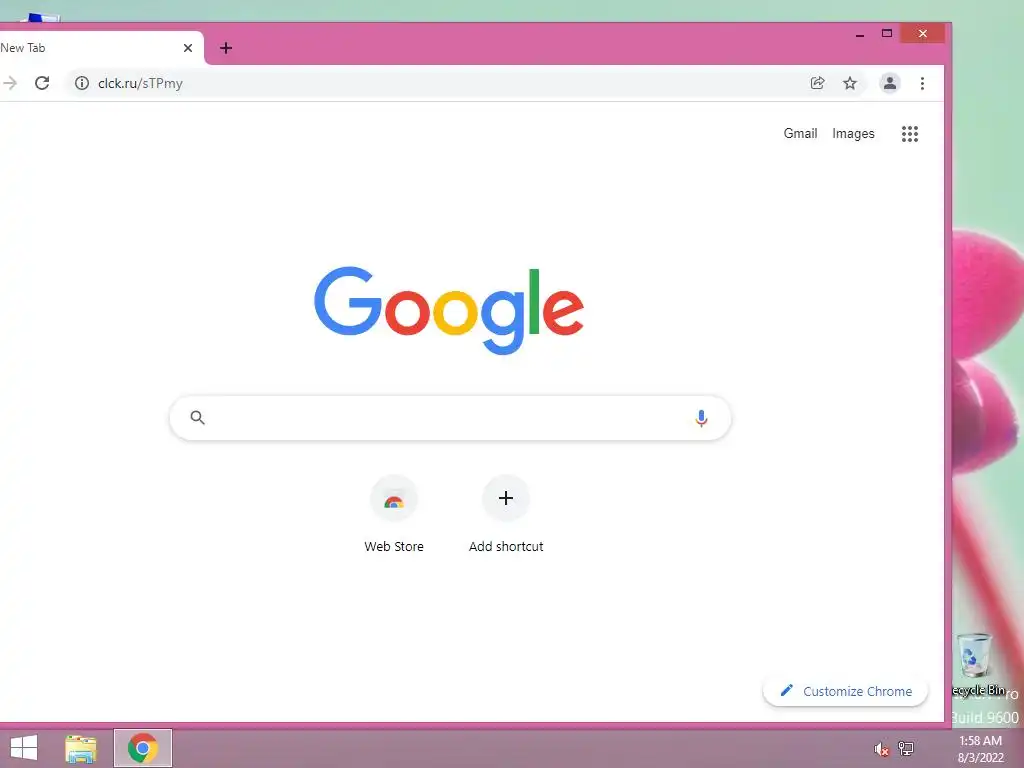Click the Customize Chrome button
The height and width of the screenshot is (768, 1024).
coord(845,691)
